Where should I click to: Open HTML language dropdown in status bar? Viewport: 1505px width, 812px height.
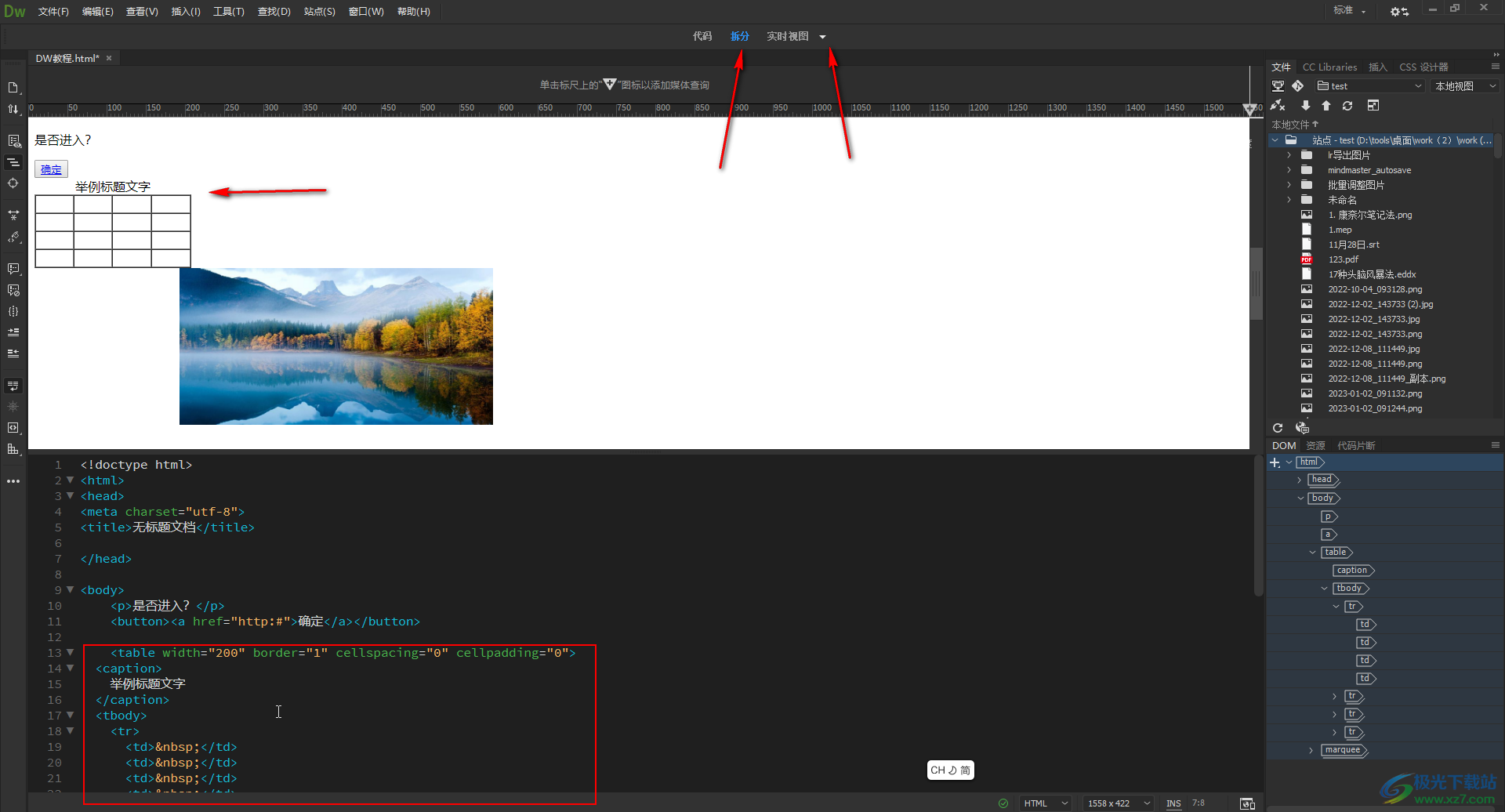[1046, 803]
